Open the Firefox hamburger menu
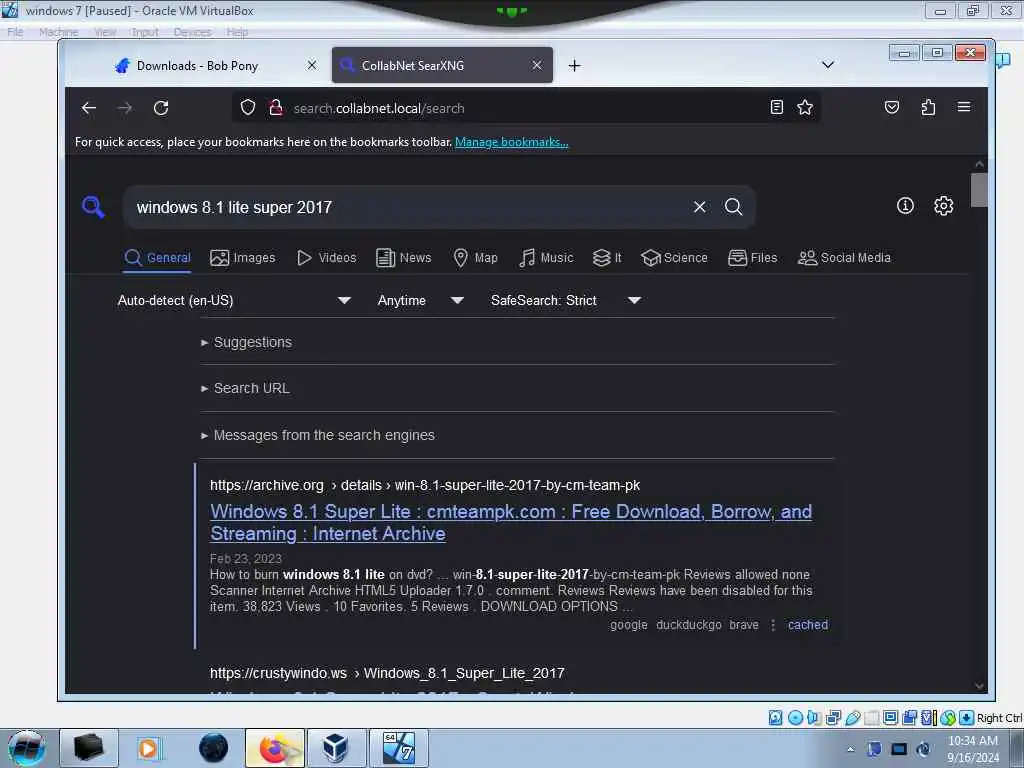The width and height of the screenshot is (1024, 768). pyautogui.click(x=964, y=107)
